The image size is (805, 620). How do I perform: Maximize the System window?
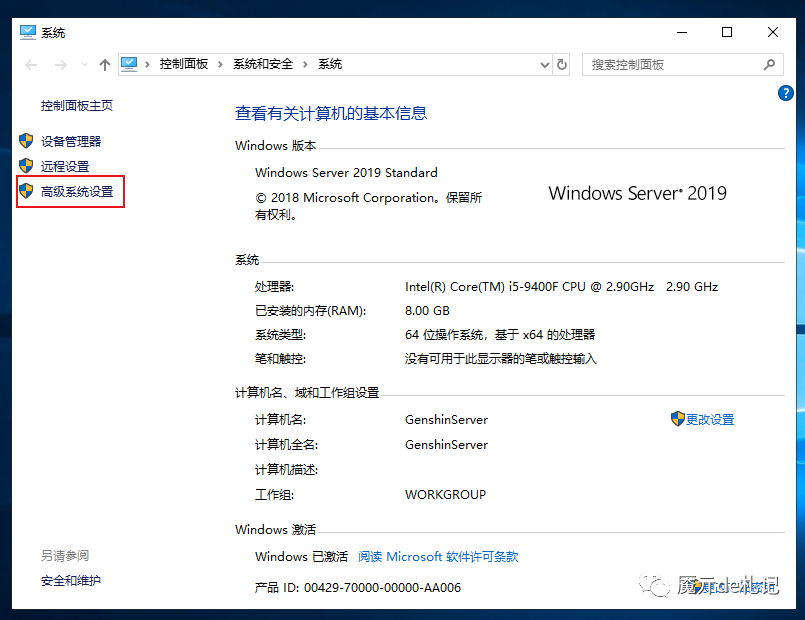click(x=727, y=32)
